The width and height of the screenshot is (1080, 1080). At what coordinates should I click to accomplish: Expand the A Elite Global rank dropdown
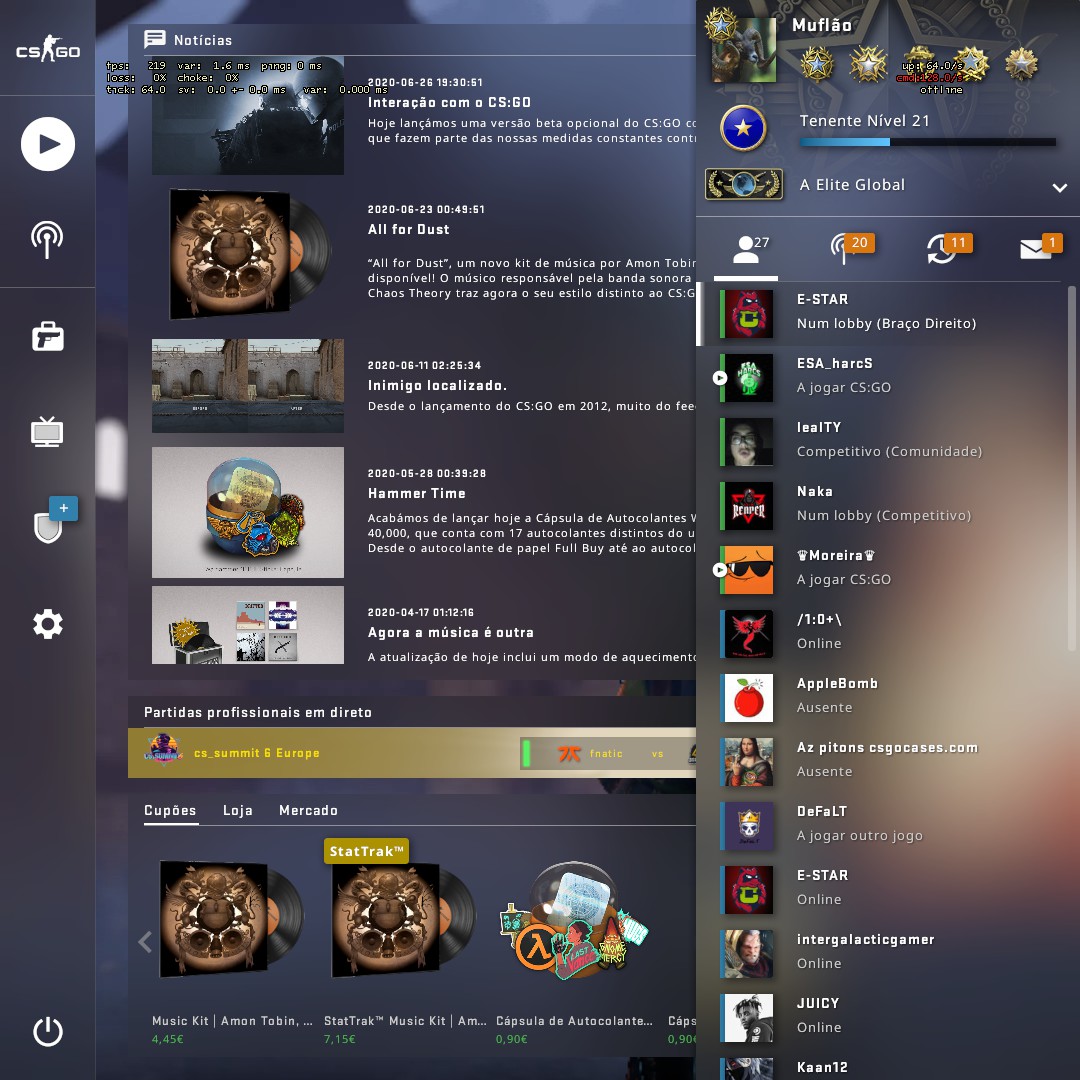(1059, 187)
